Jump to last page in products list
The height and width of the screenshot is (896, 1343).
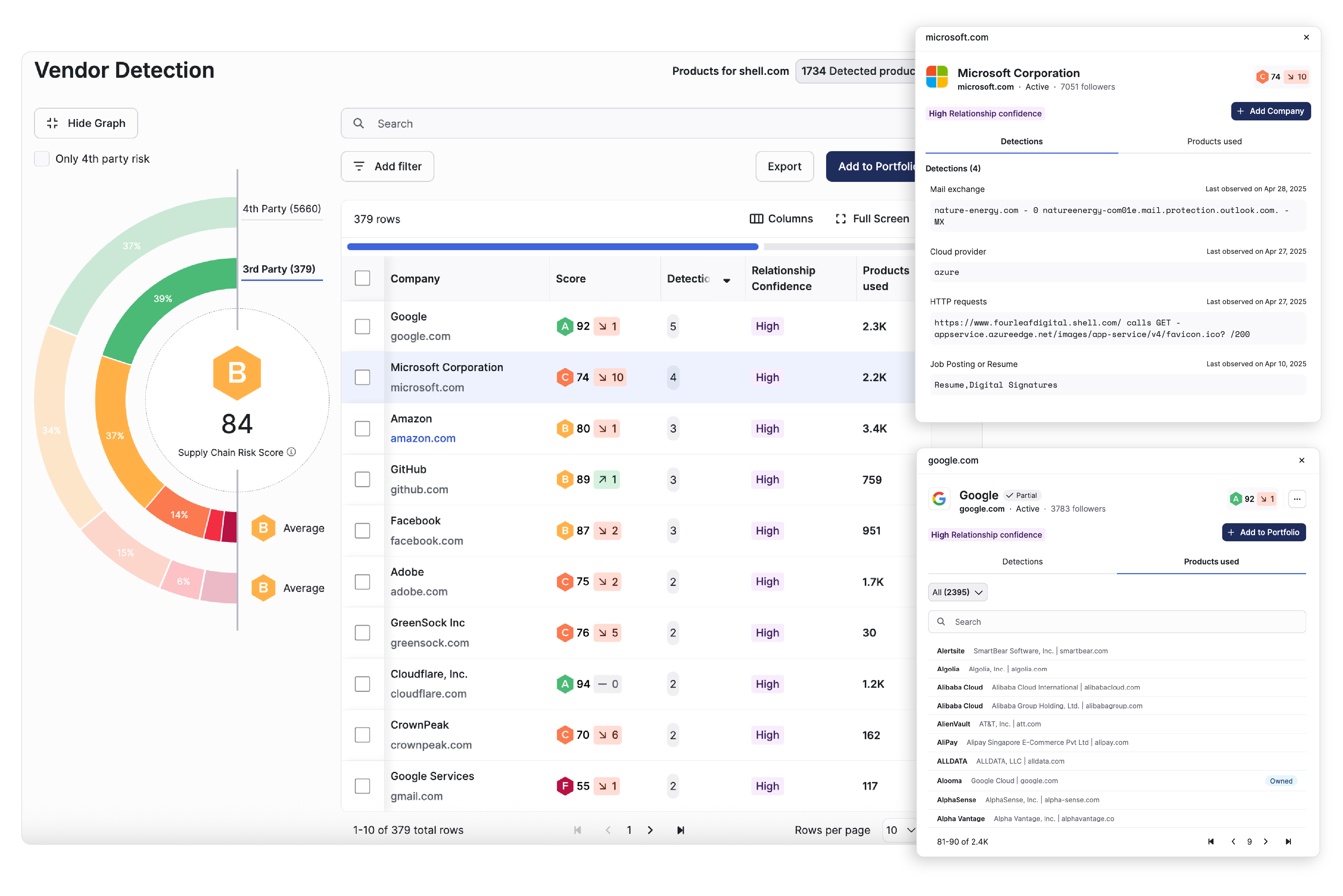point(1288,842)
